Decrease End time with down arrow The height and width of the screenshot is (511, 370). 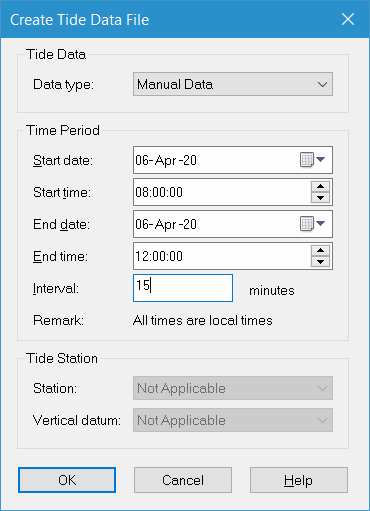(320, 262)
